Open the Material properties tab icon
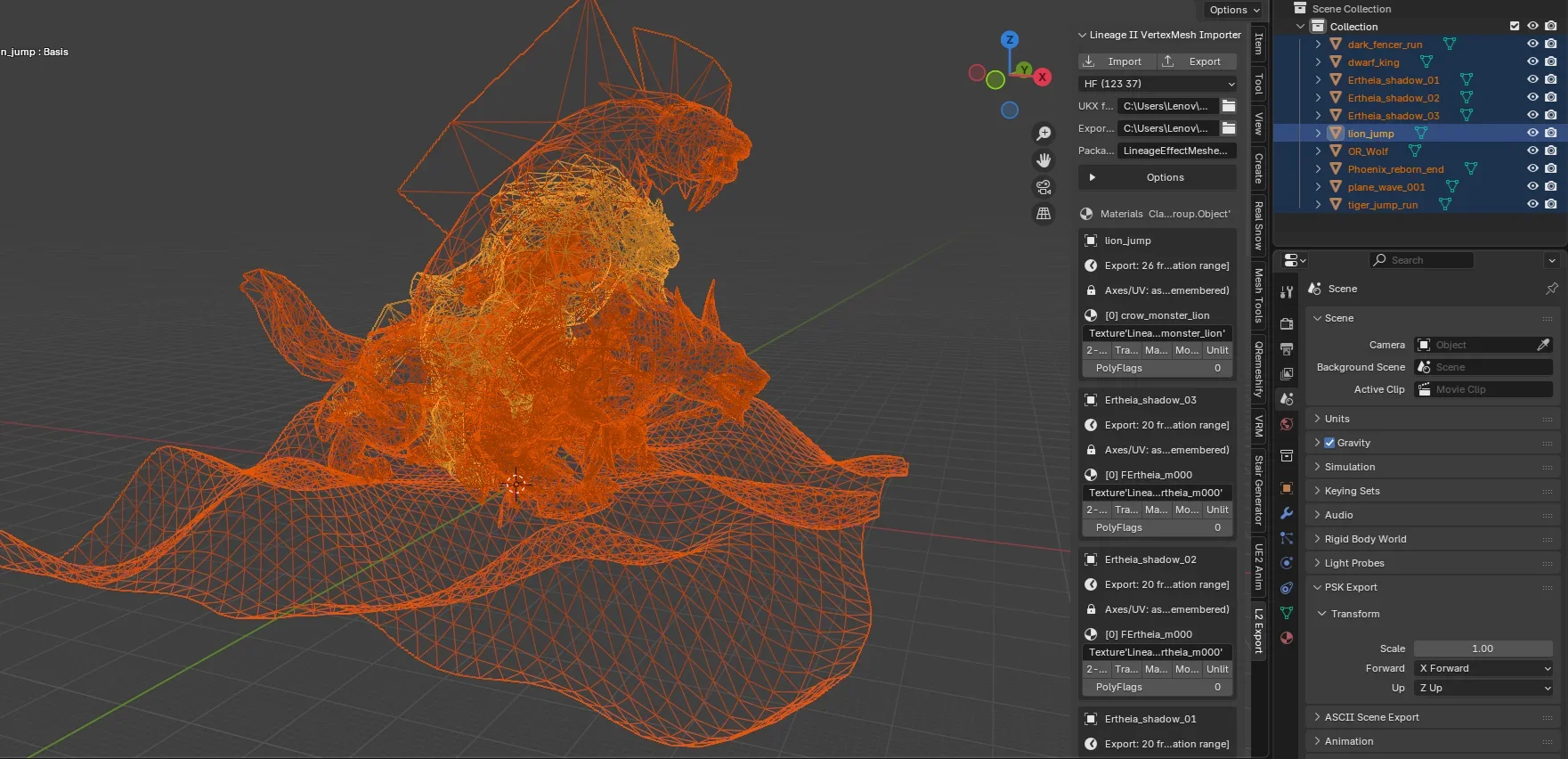Viewport: 1568px width, 759px height. [x=1287, y=638]
